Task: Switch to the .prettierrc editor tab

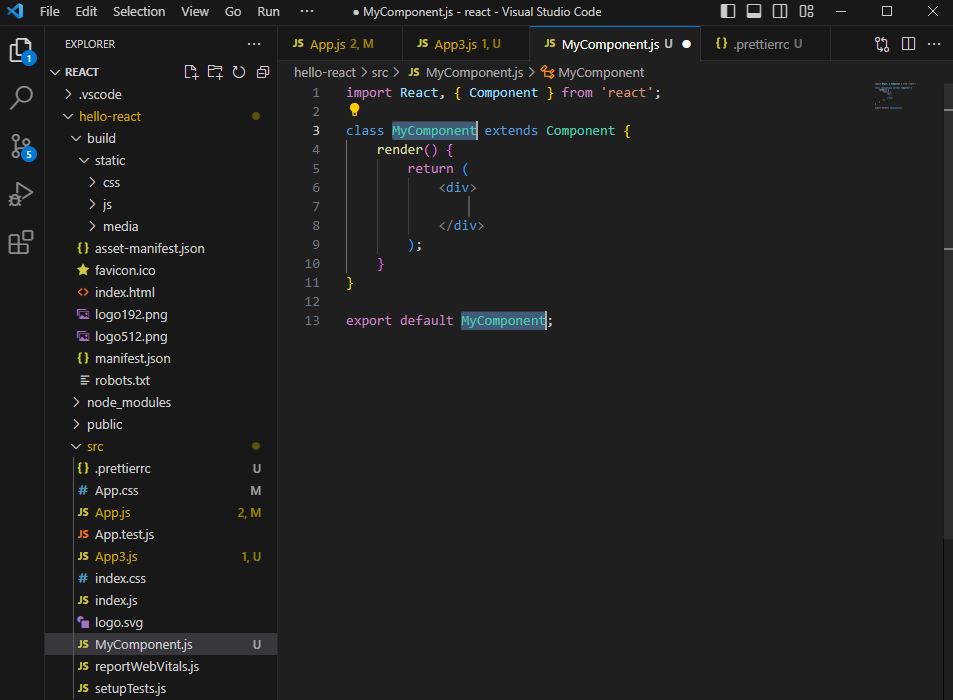Action: 765,44
